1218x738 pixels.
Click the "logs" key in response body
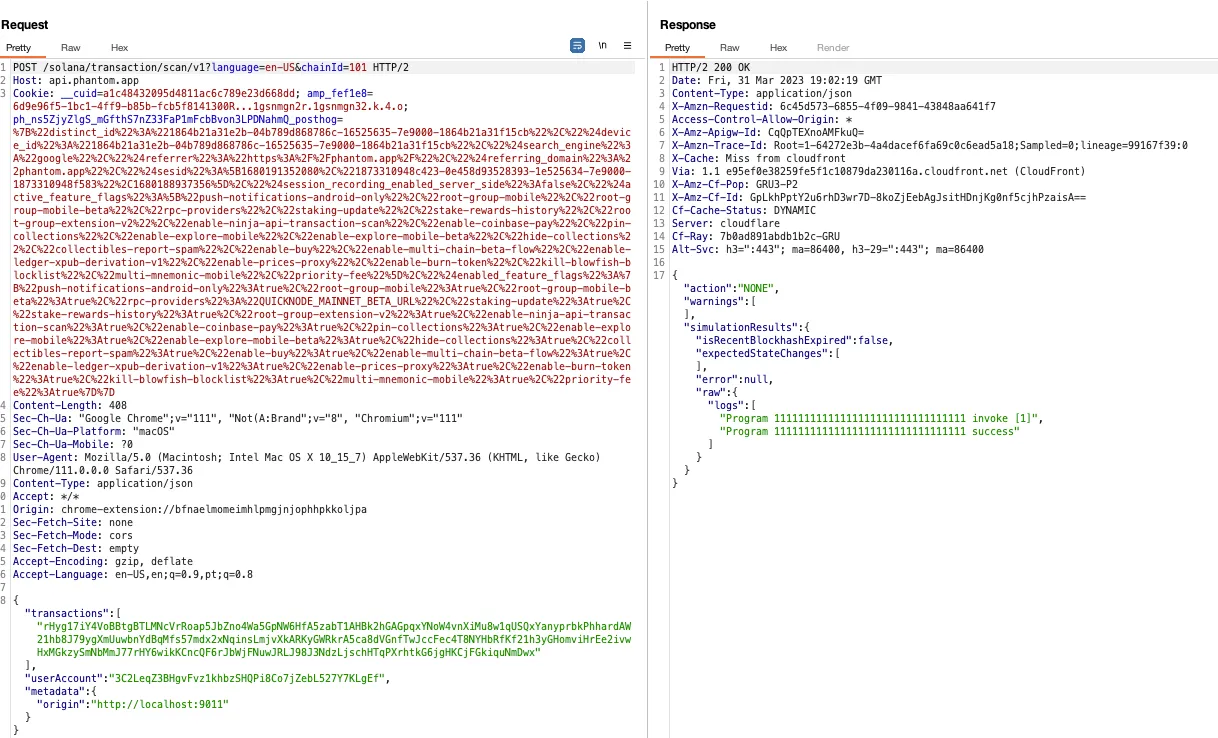click(727, 405)
